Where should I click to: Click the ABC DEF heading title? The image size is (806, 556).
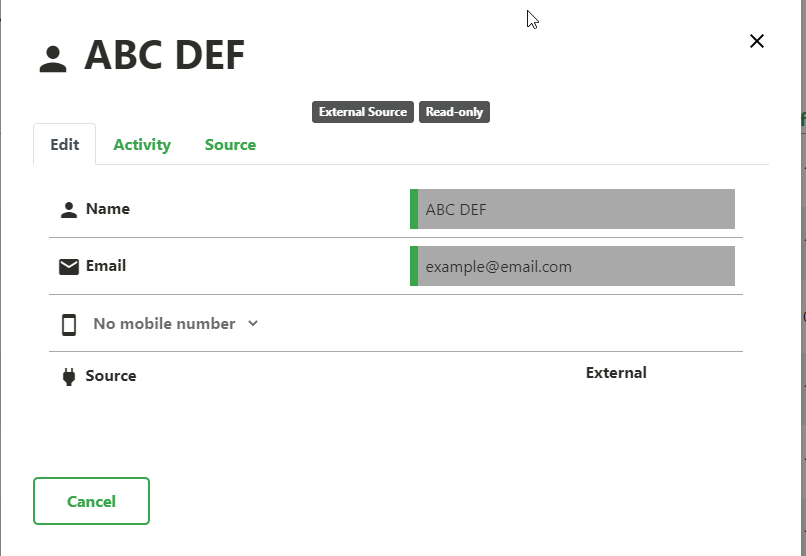(x=164, y=55)
